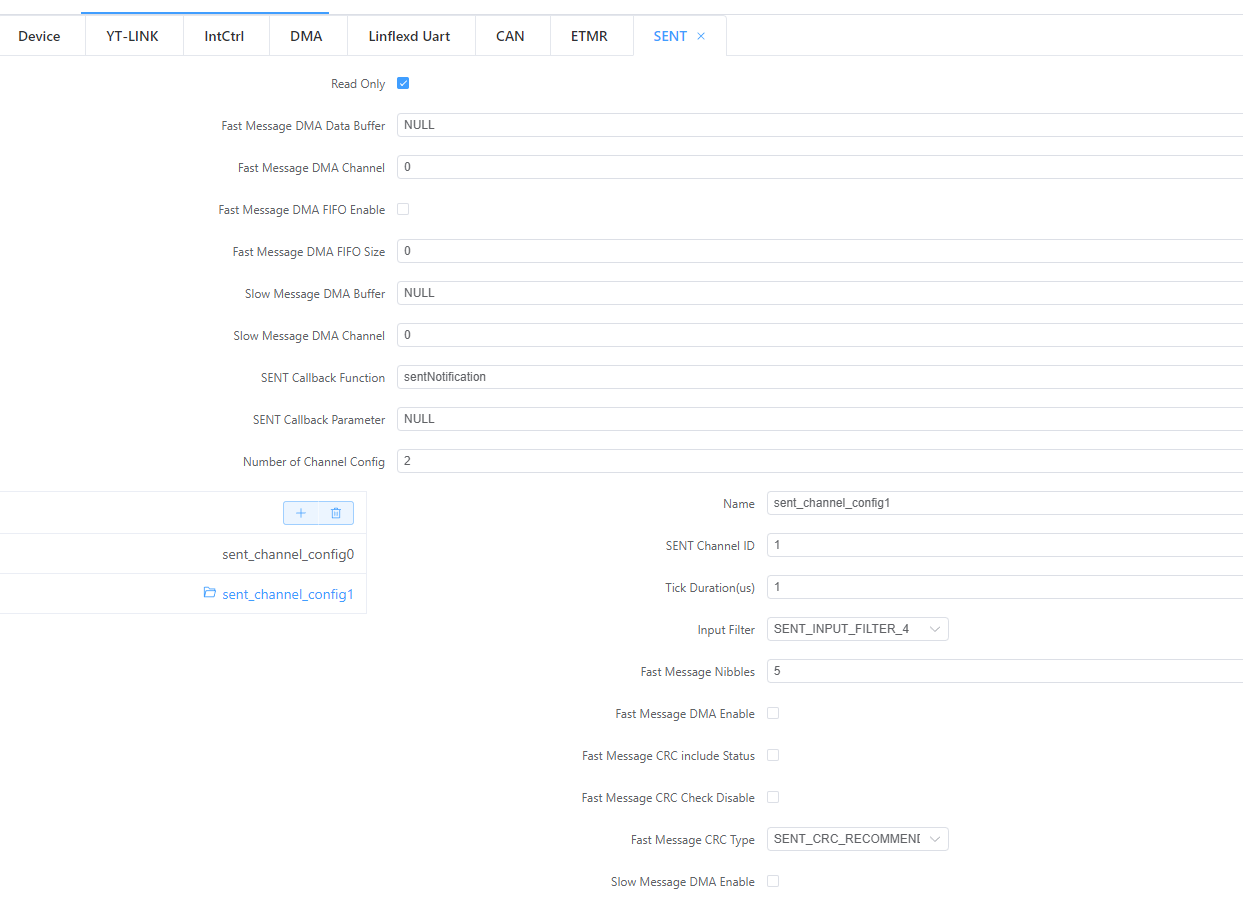Select sent_channel_config0 in the list

(287, 554)
